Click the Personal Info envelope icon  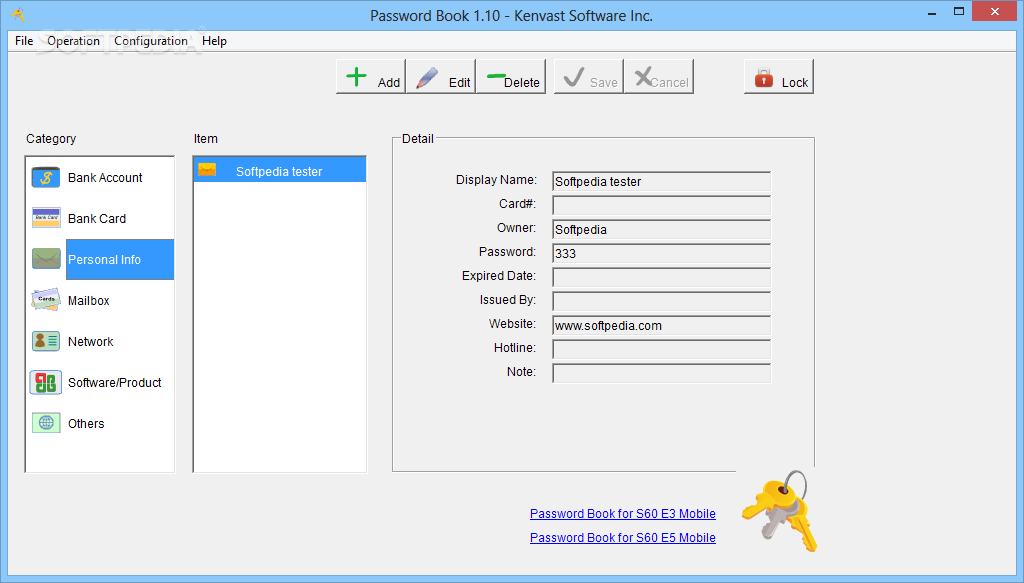46,259
